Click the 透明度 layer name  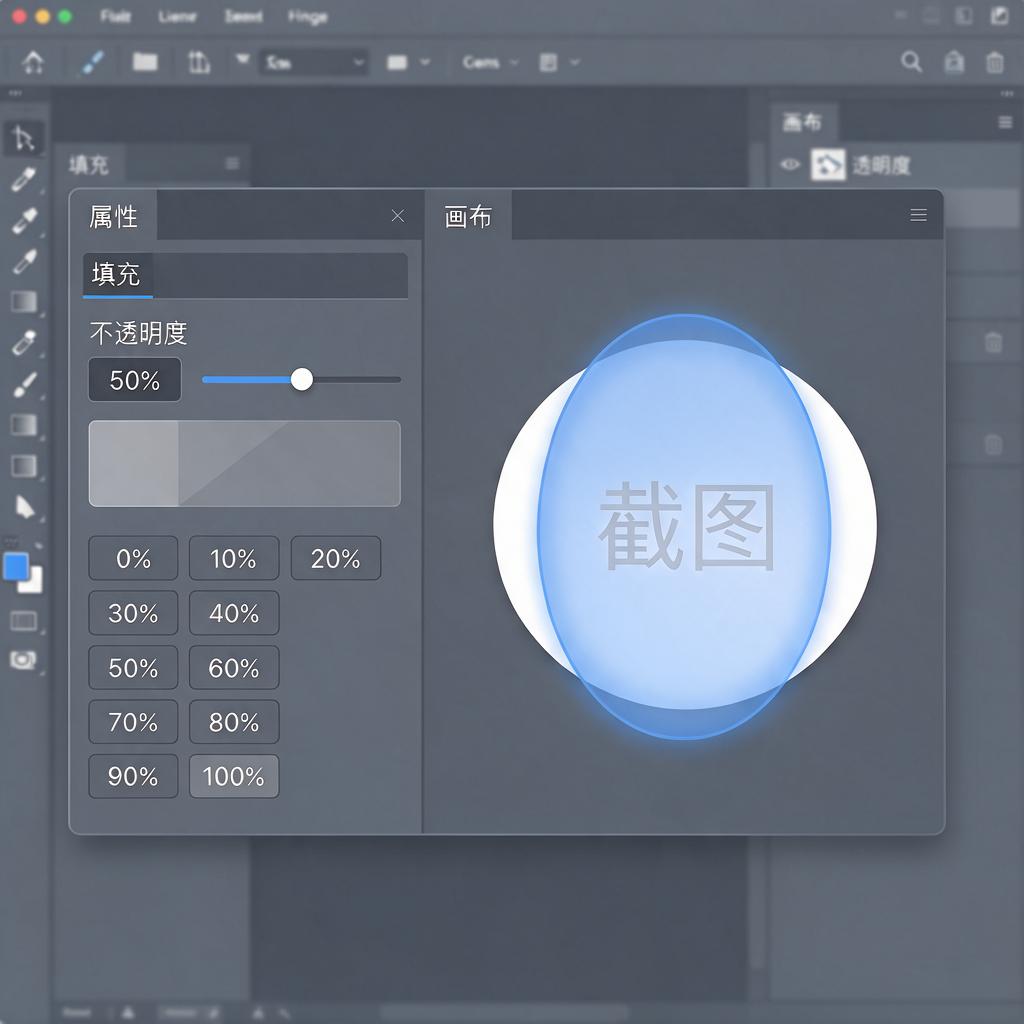coord(881,165)
